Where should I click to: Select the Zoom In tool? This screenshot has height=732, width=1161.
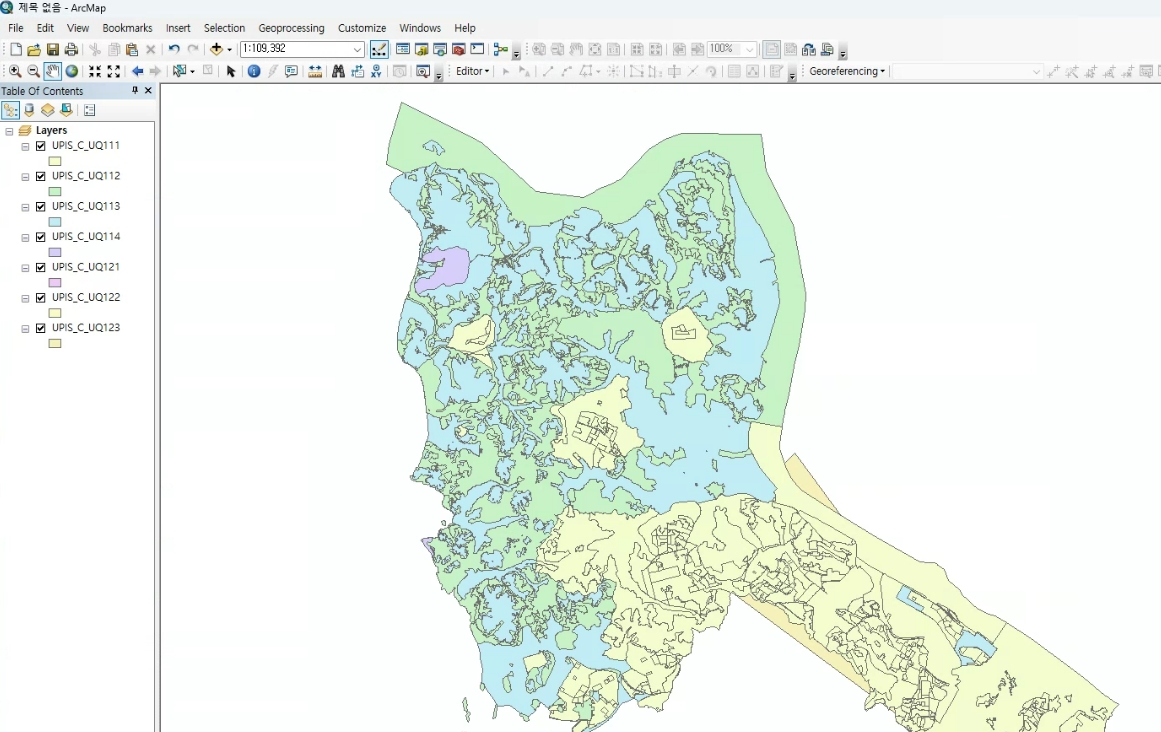(x=15, y=71)
